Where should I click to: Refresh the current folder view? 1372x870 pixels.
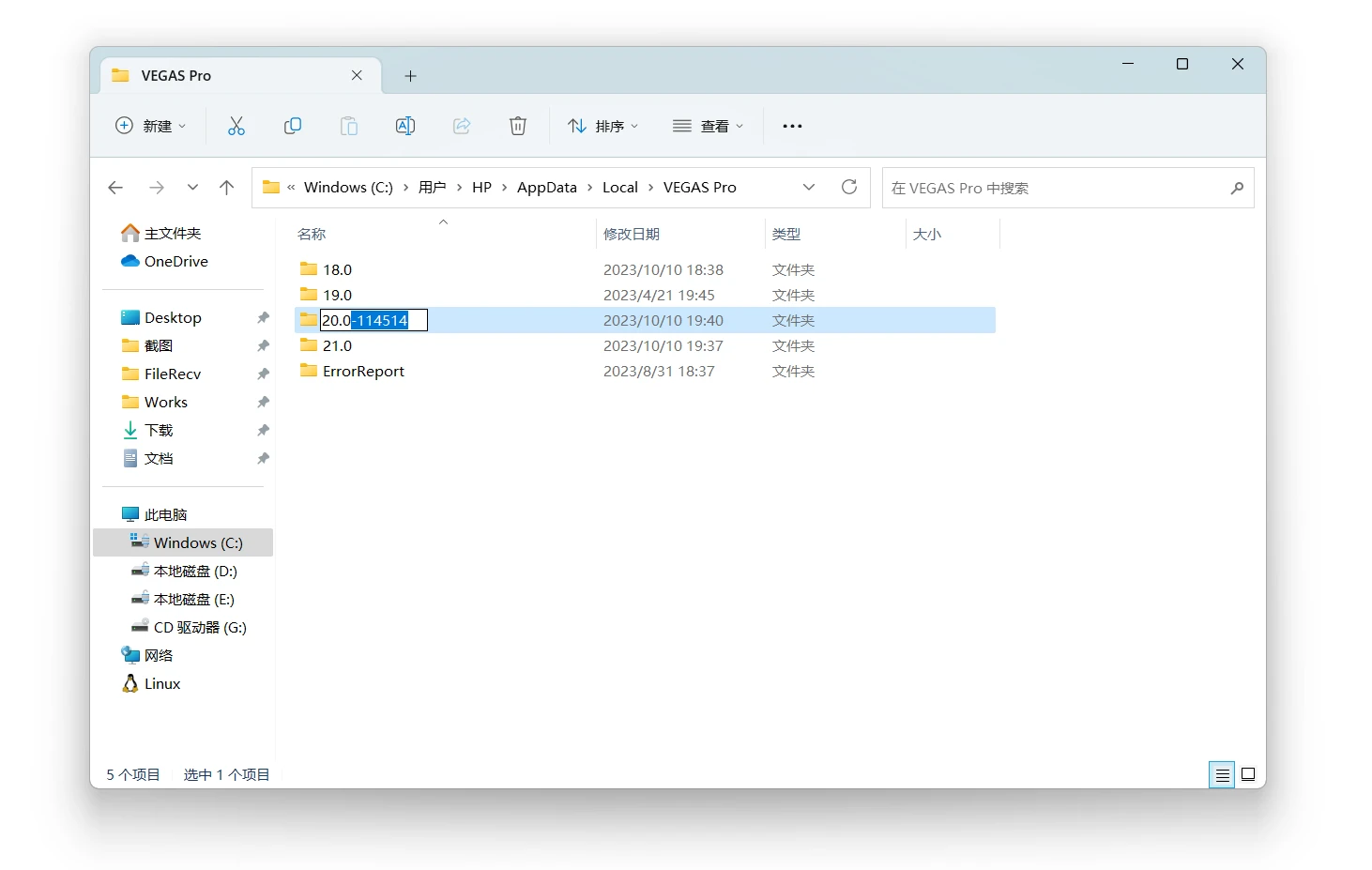click(849, 187)
